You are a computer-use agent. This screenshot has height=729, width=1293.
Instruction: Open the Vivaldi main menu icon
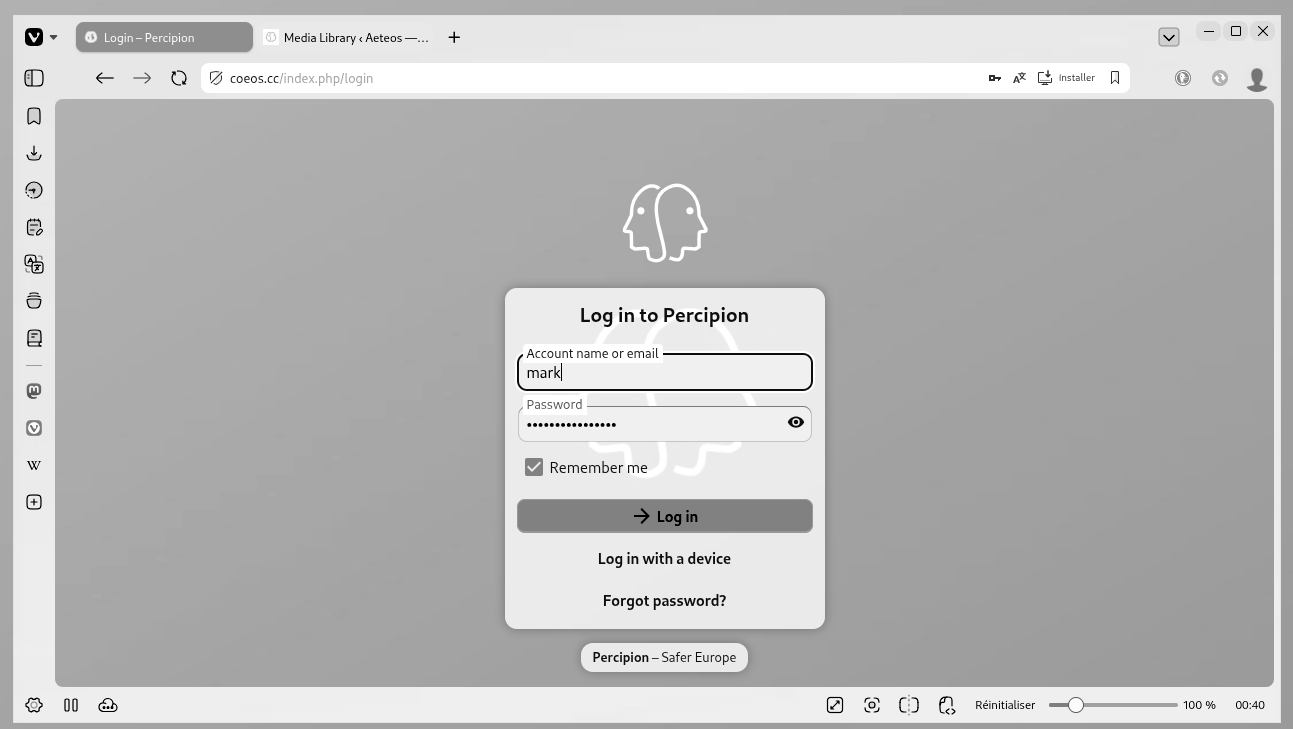[34, 37]
